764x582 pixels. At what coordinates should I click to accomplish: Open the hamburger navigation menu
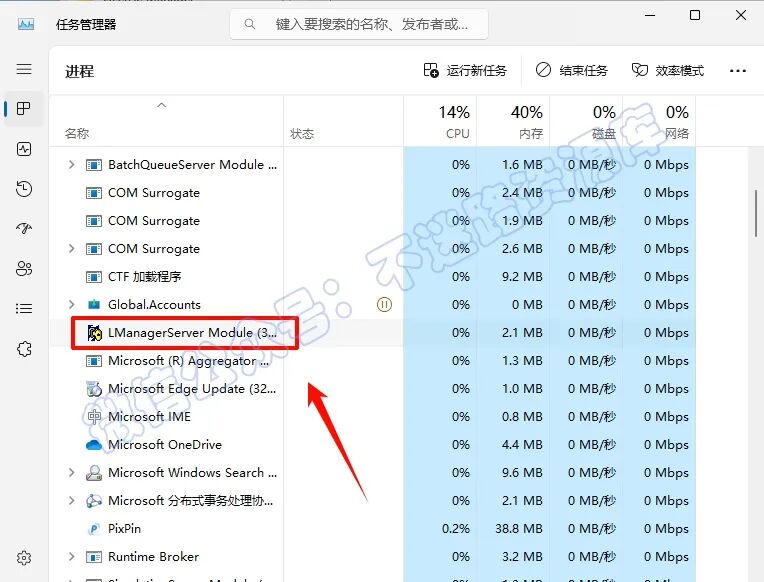coord(24,69)
